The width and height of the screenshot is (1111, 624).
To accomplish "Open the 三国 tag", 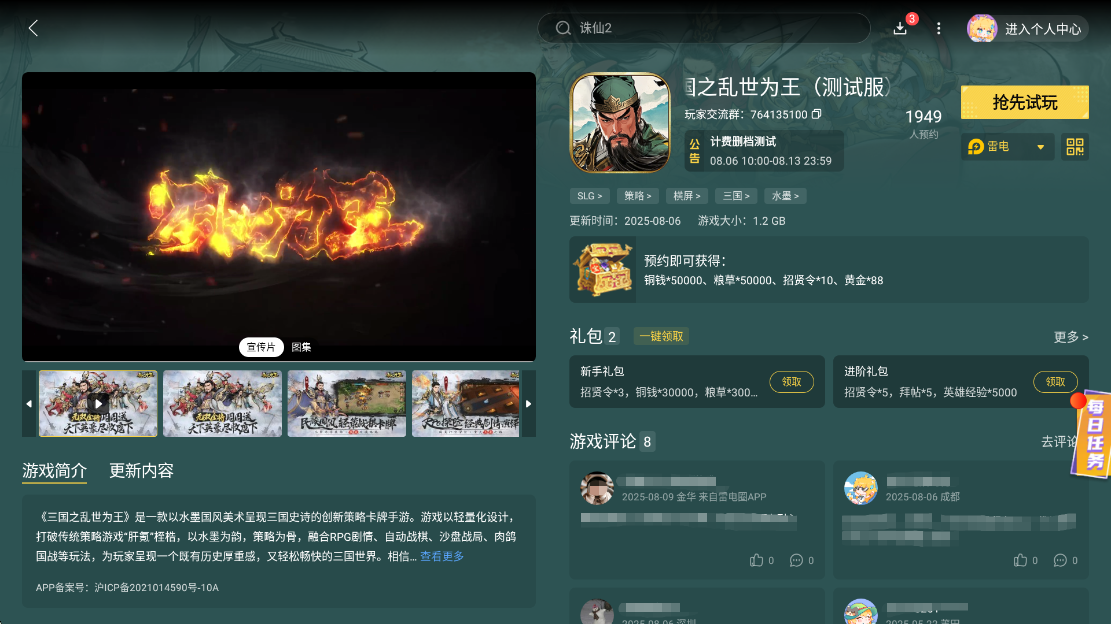I will 736,196.
